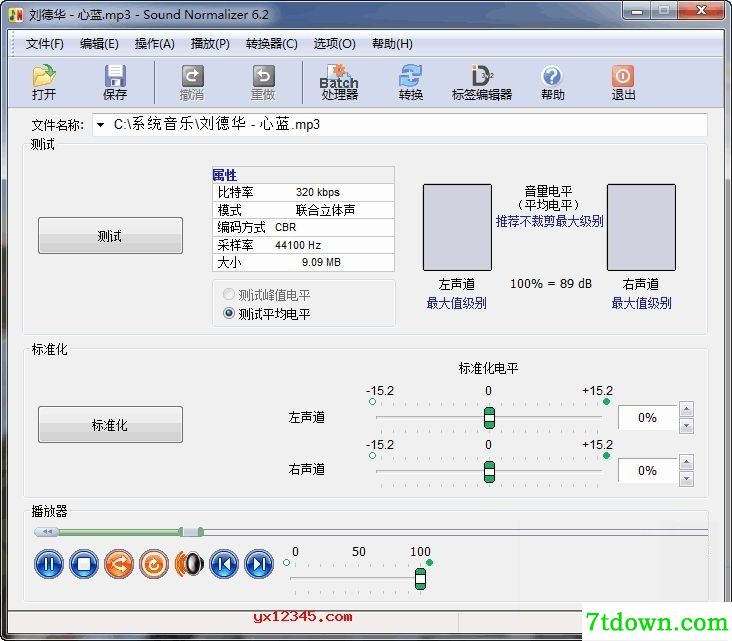732x641 pixels.
Task: Click the rewind arrows on seek bar
Action: click(47, 531)
